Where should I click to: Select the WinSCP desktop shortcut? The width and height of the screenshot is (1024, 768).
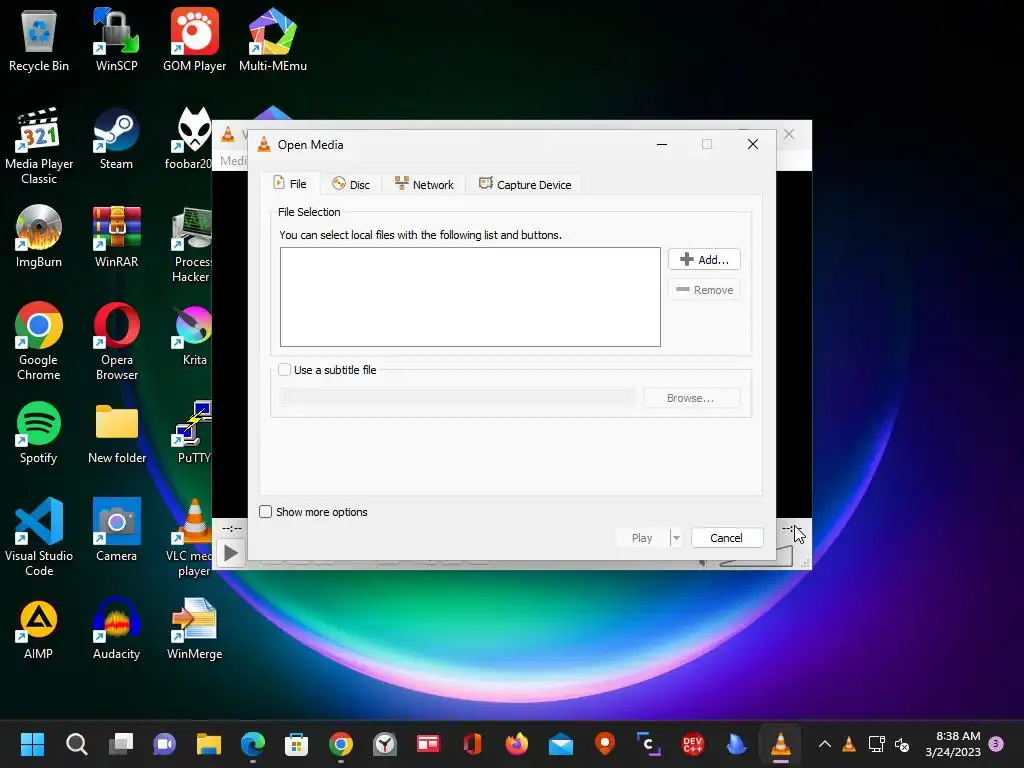point(116,39)
